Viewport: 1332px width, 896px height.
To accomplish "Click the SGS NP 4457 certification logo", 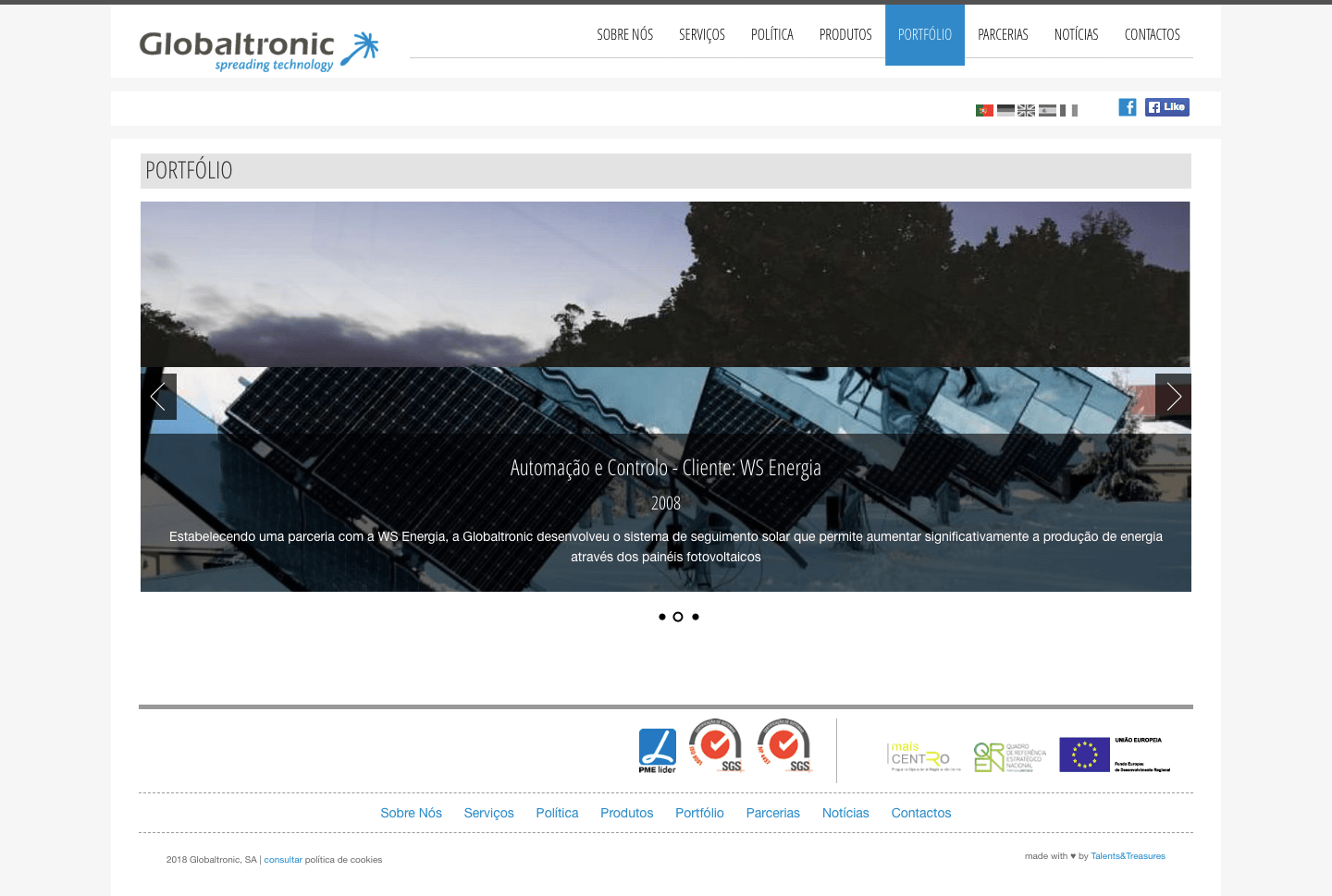I will (x=784, y=745).
